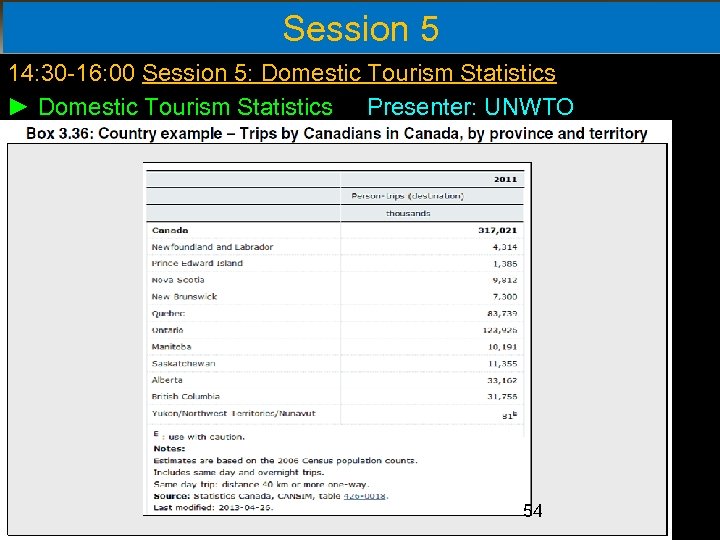This screenshot has height=540, width=720.
Task: Click the British Columbia trips value
Action: coord(502,396)
